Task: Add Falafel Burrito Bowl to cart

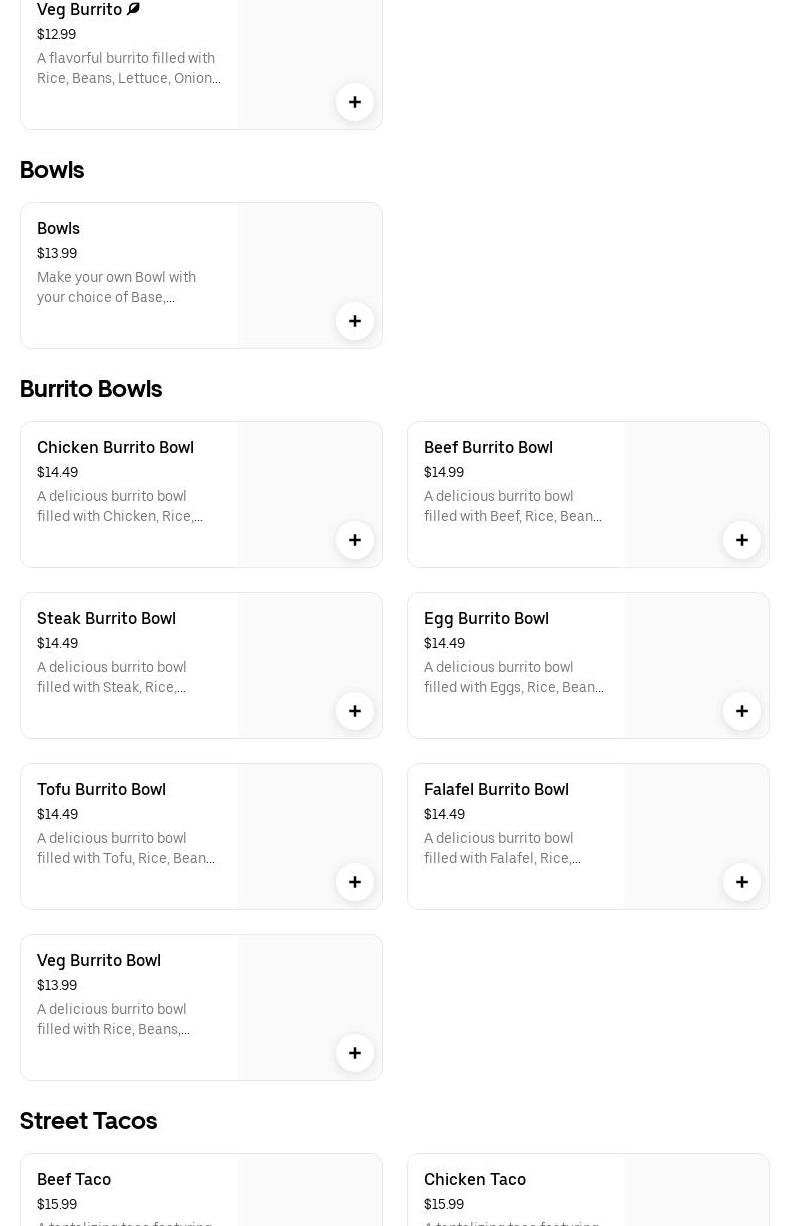Action: pyautogui.click(x=741, y=882)
